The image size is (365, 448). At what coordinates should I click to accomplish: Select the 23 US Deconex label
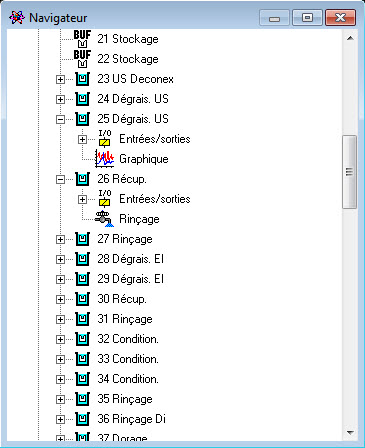coord(135,79)
